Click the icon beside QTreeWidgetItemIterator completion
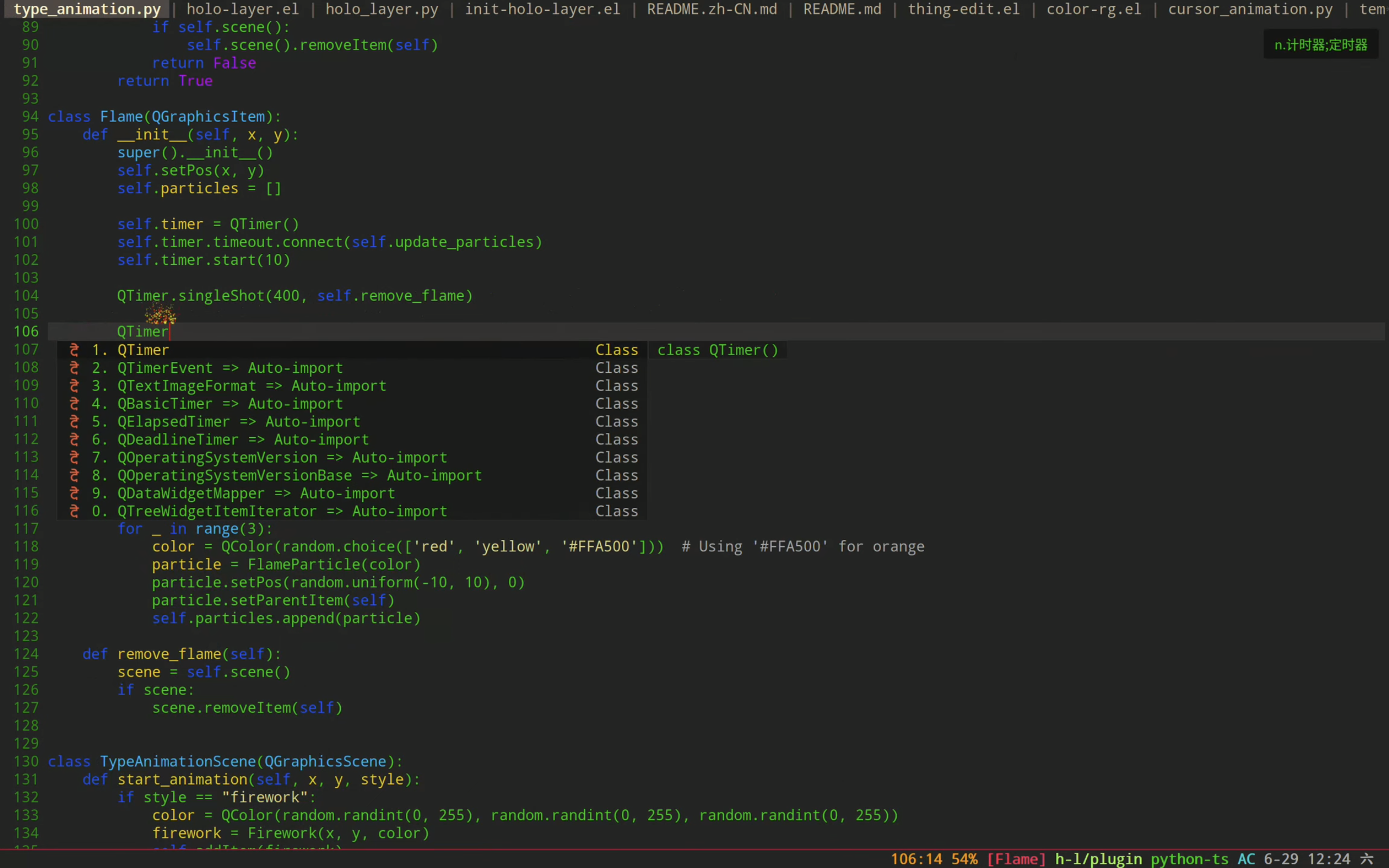Screen dimensions: 1389x868 coord(74,511)
